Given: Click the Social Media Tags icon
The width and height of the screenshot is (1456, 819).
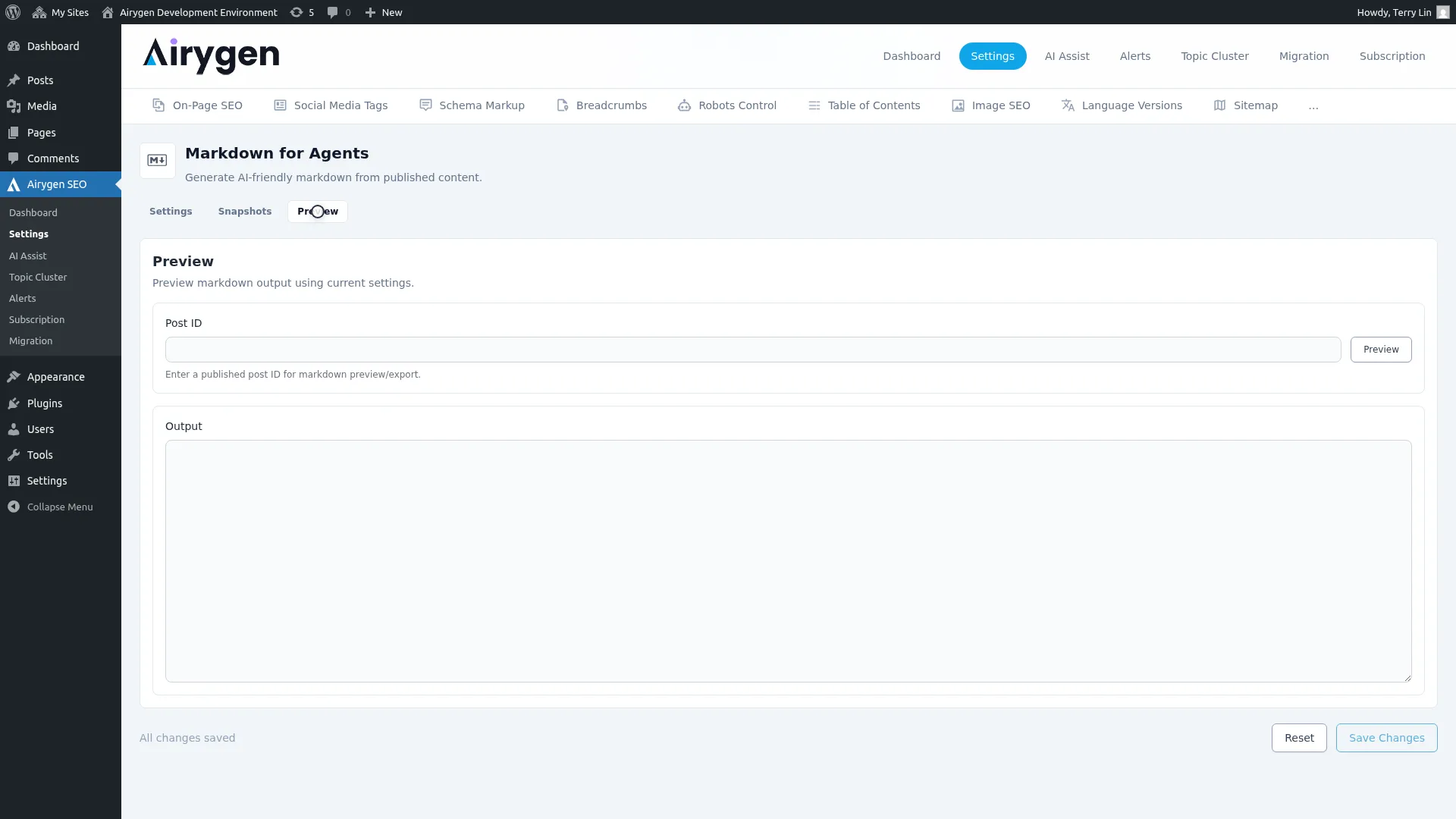Looking at the screenshot, I should [280, 105].
